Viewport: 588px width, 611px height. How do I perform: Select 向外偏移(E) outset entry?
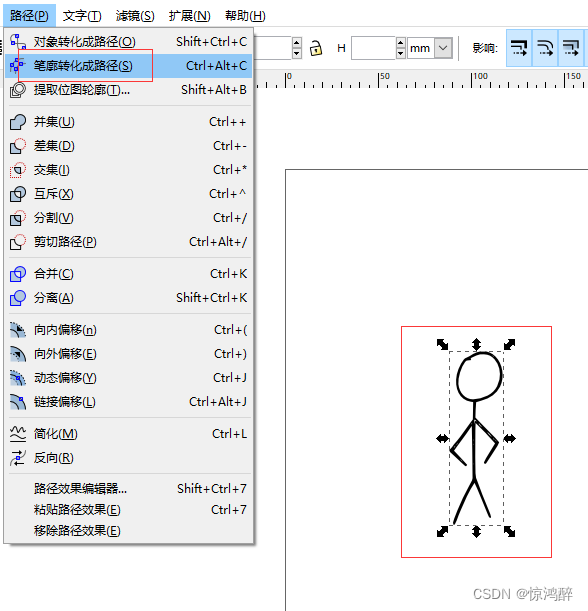[129, 354]
